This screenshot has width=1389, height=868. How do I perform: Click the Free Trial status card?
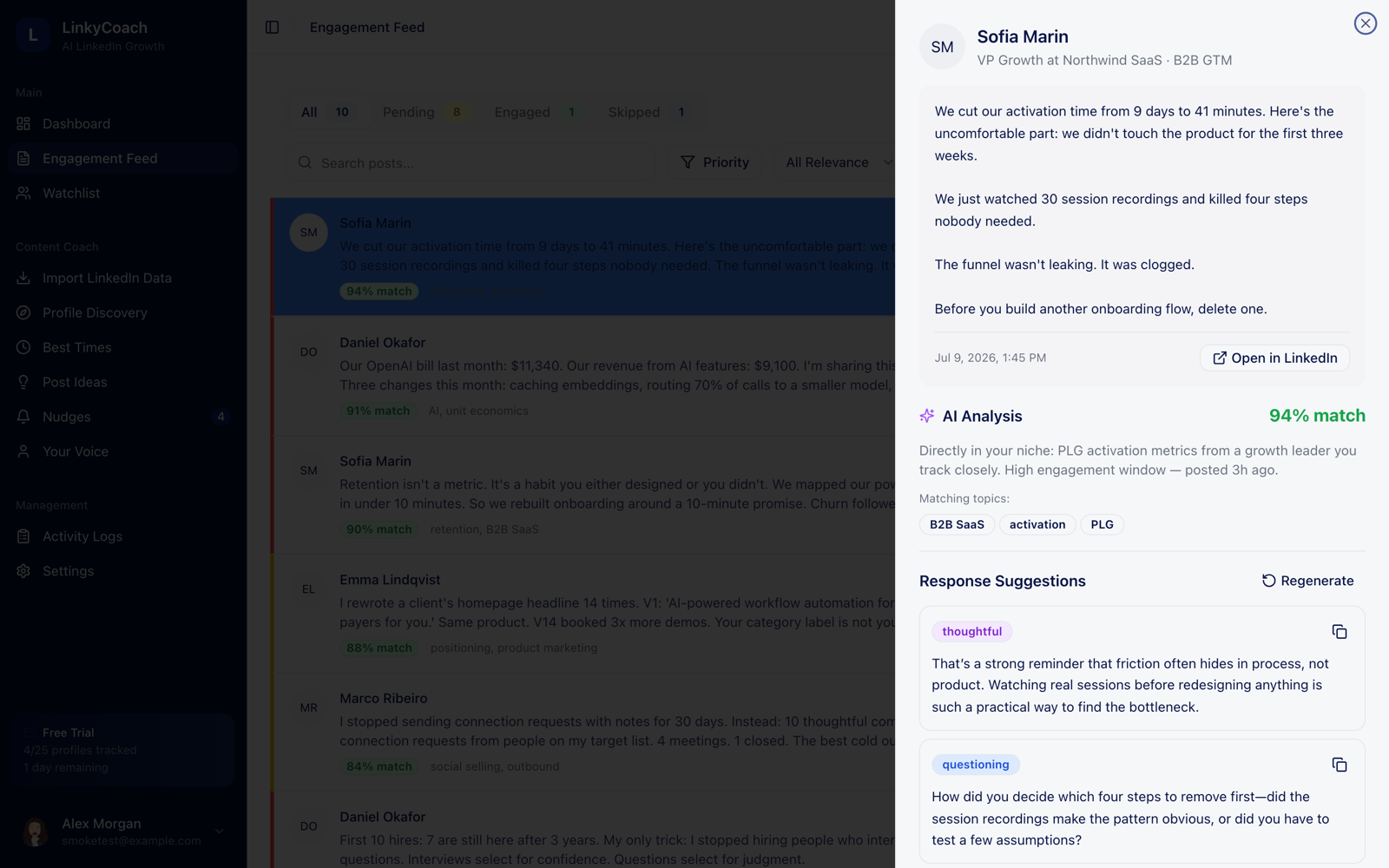tap(122, 750)
